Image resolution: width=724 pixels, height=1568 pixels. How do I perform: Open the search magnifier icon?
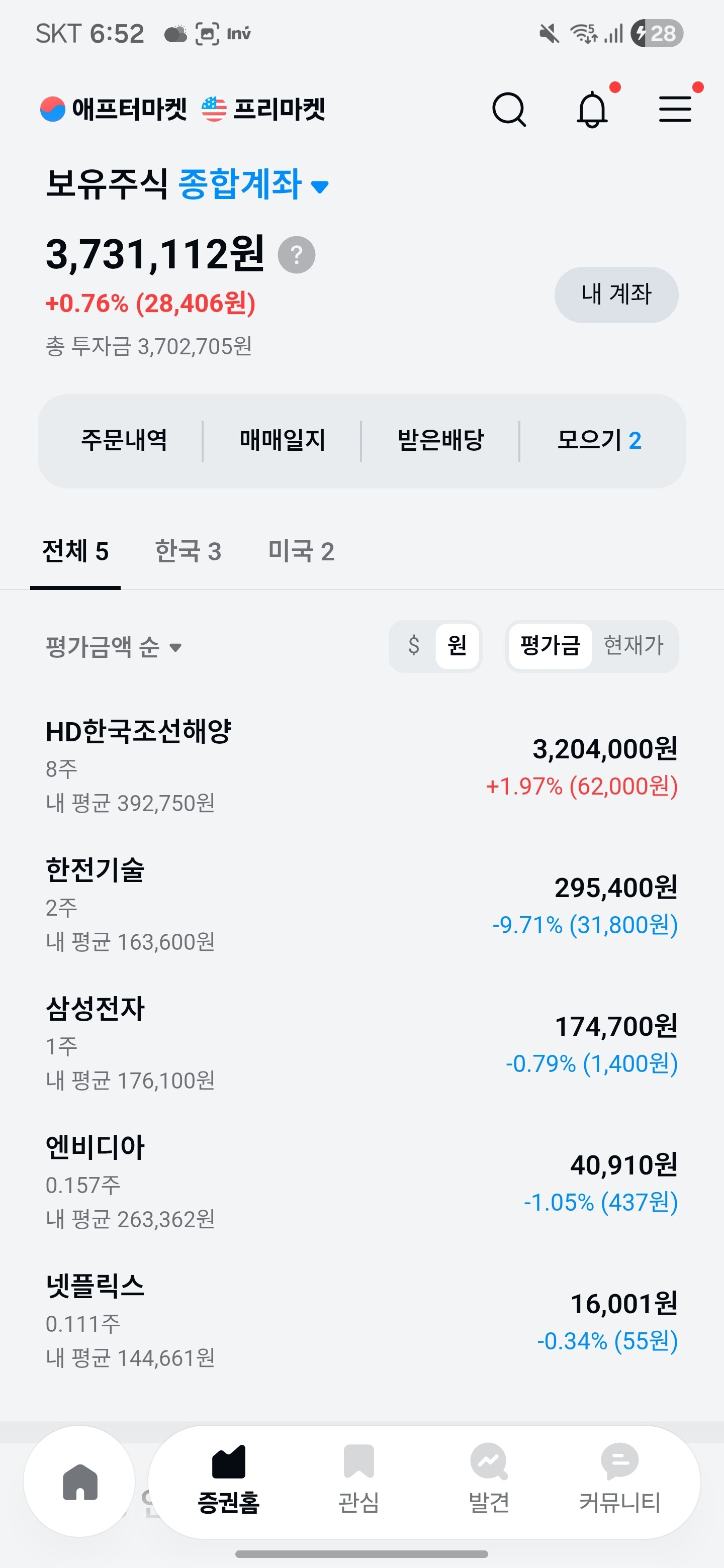coord(508,110)
